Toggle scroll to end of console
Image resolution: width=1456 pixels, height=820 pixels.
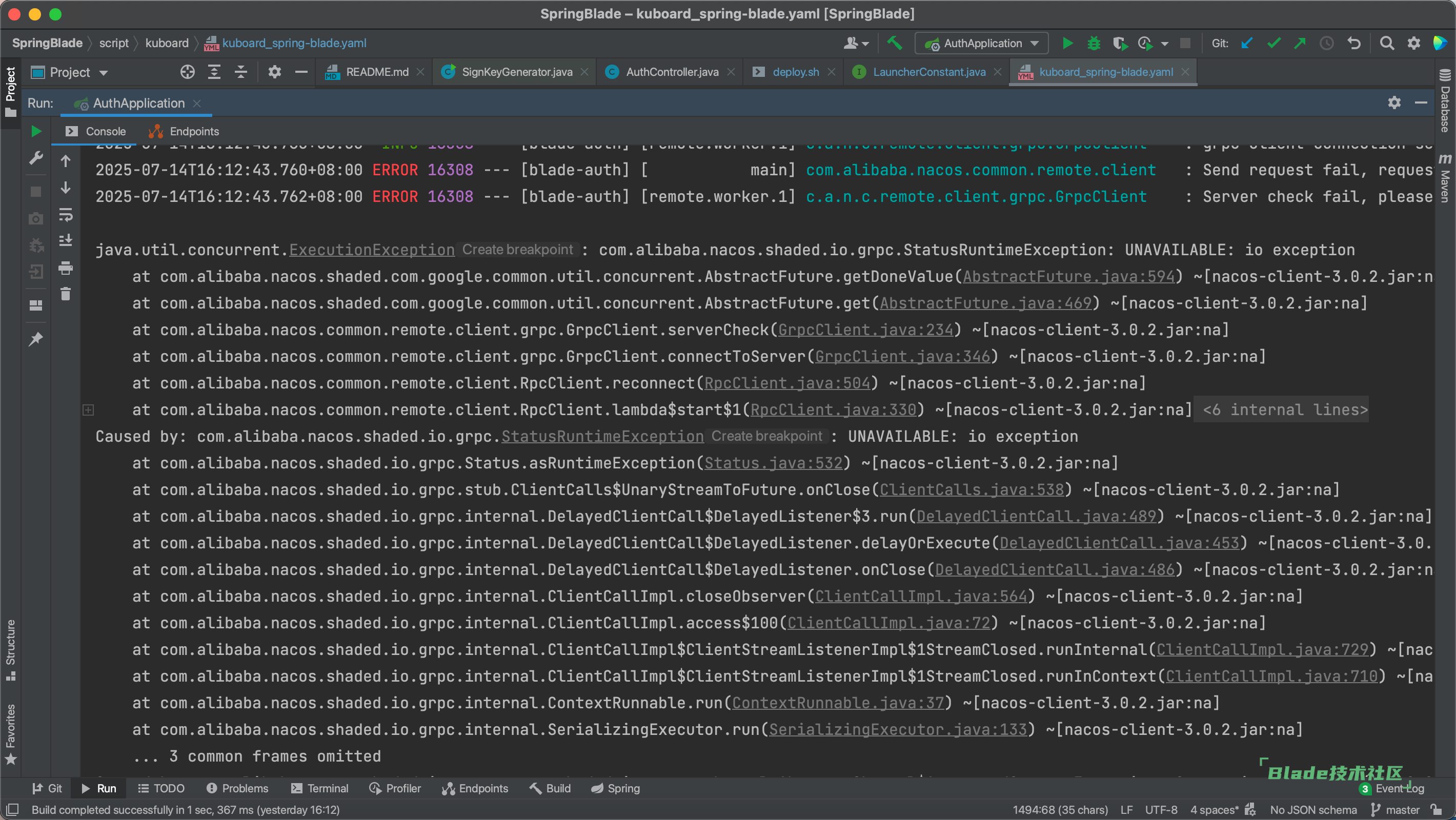[66, 241]
